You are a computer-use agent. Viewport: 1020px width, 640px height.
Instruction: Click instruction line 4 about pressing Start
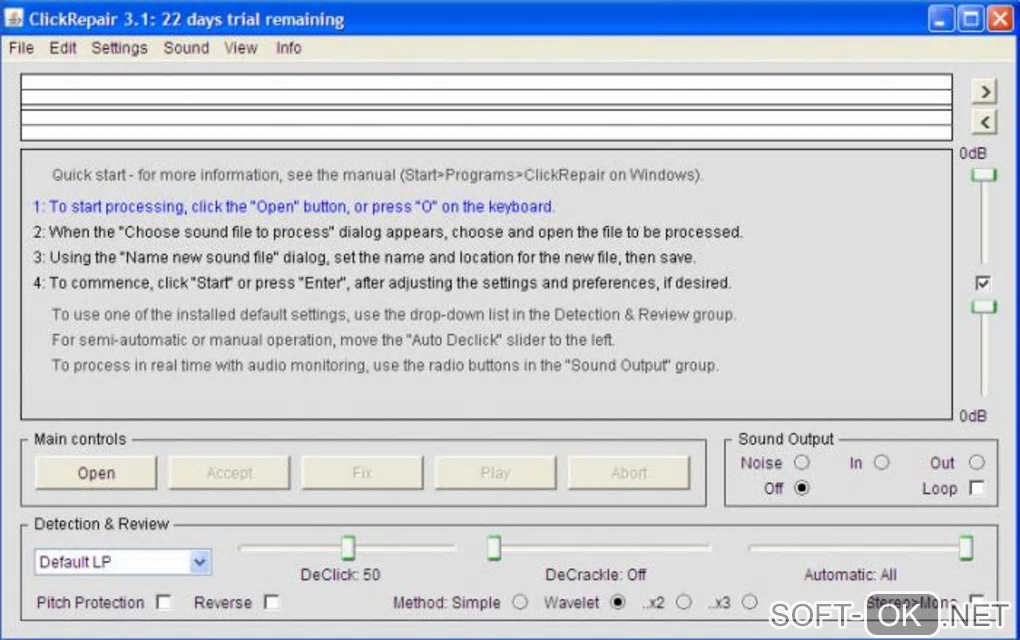(382, 283)
